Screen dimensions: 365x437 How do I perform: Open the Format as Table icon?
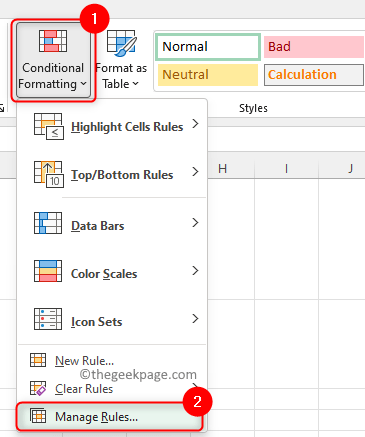click(x=122, y=43)
